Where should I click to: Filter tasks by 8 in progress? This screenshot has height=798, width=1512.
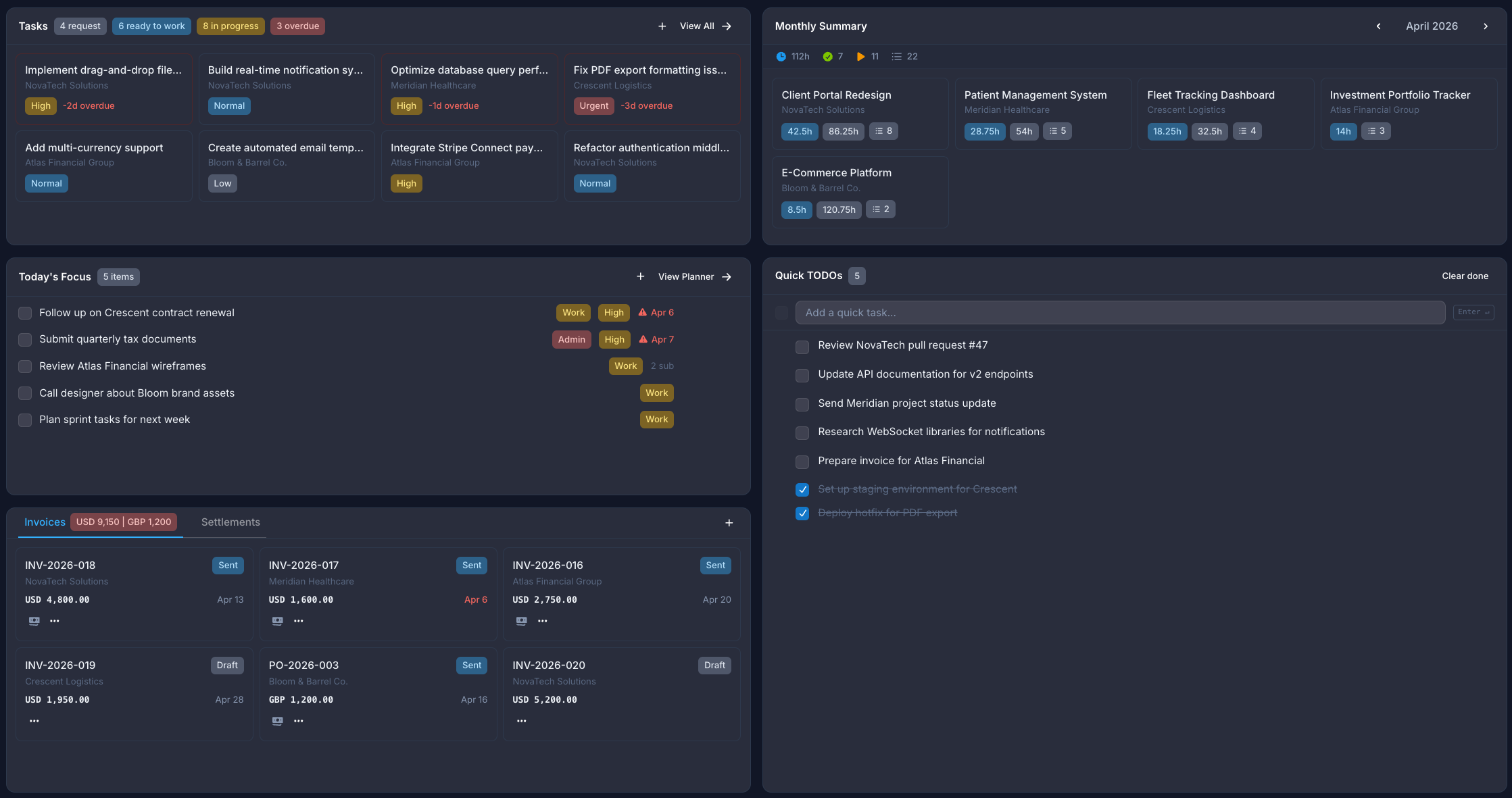click(230, 26)
